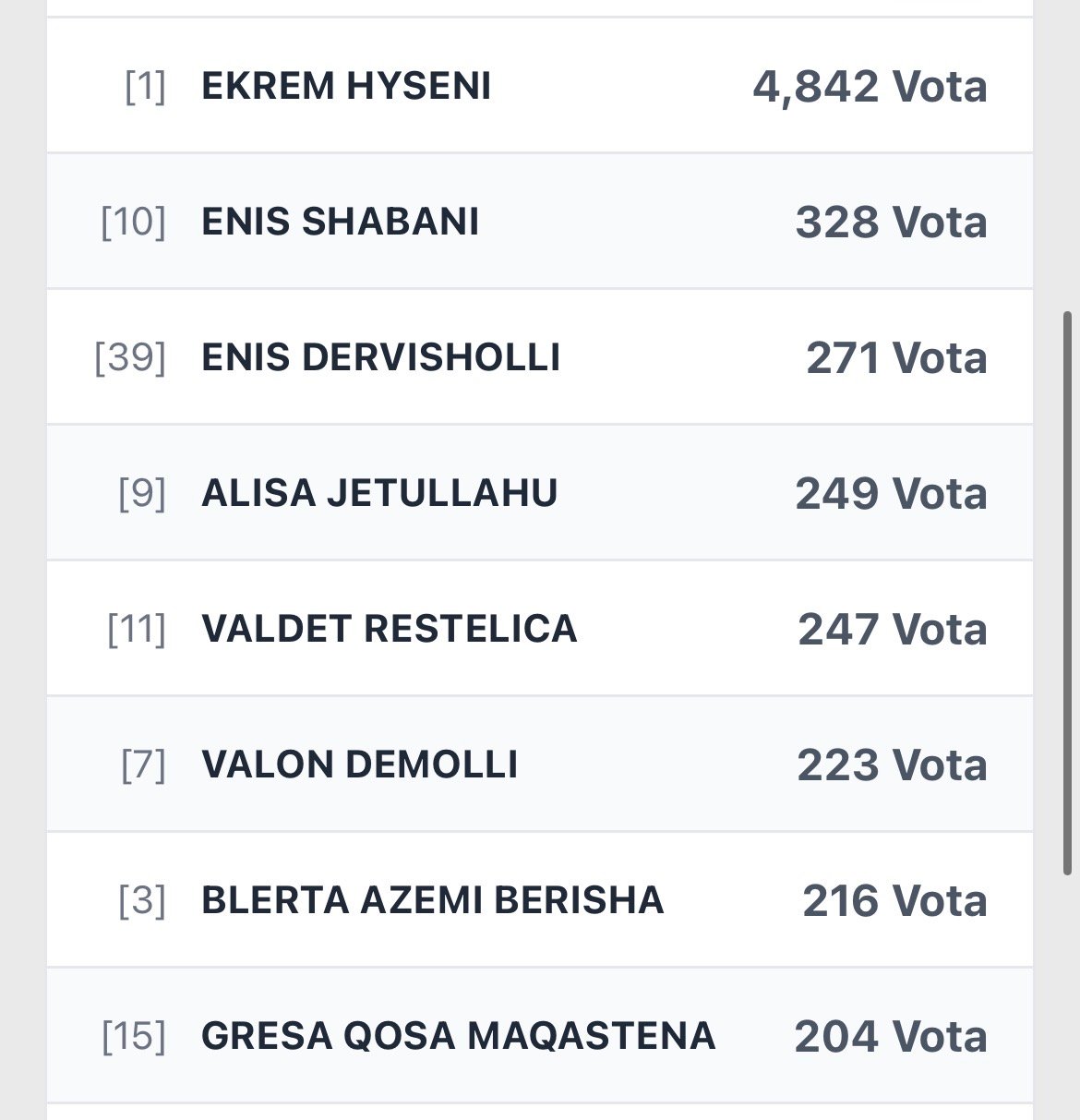Viewport: 1080px width, 1120px height.
Task: Click candidate number [15]
Action: pos(134,1036)
